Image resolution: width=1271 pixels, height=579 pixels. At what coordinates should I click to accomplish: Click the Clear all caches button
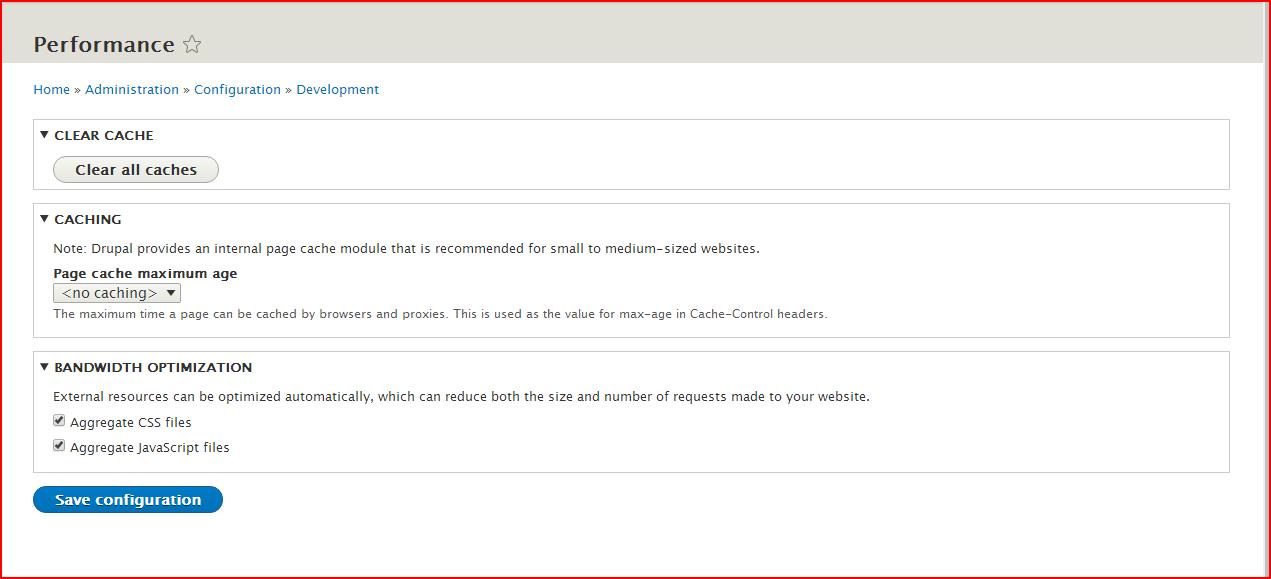[136, 170]
